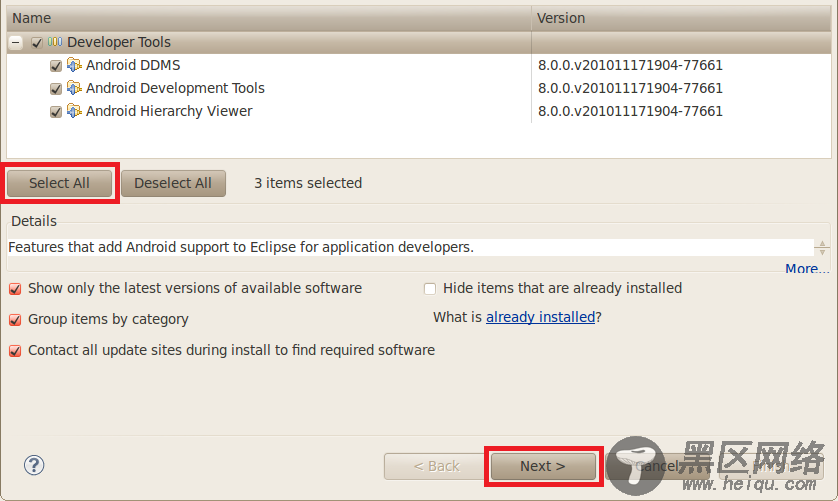Toggle Group items by category checkbox
This screenshot has height=501, width=838.
click(x=15, y=320)
